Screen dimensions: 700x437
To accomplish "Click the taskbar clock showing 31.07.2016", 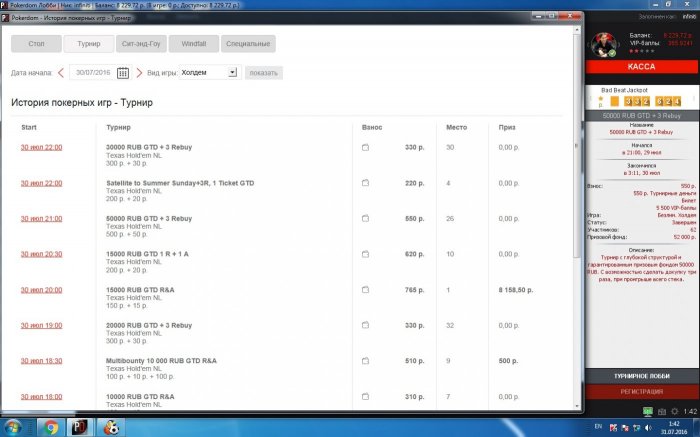I will (x=674, y=428).
